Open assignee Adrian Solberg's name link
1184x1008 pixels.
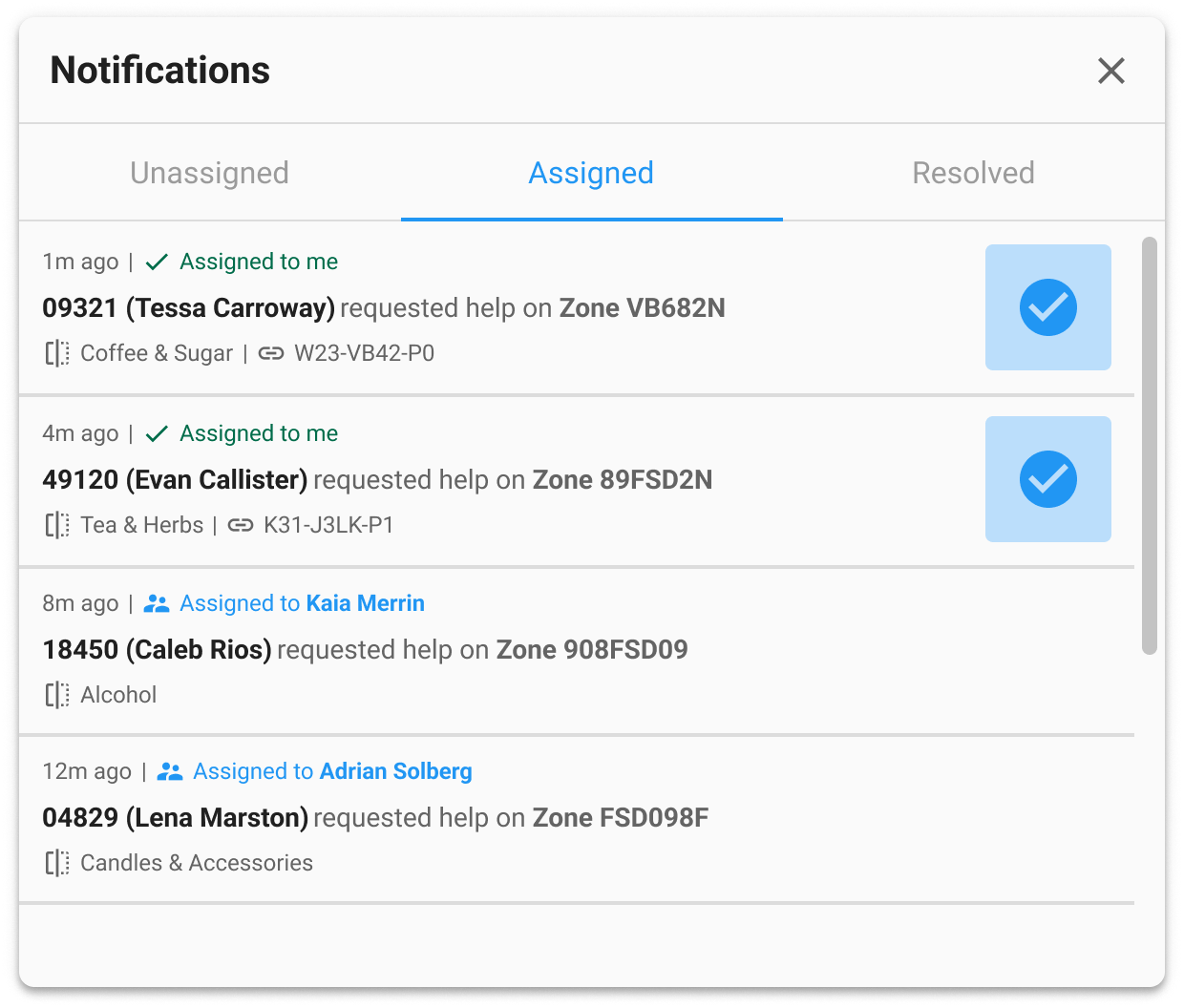[395, 771]
